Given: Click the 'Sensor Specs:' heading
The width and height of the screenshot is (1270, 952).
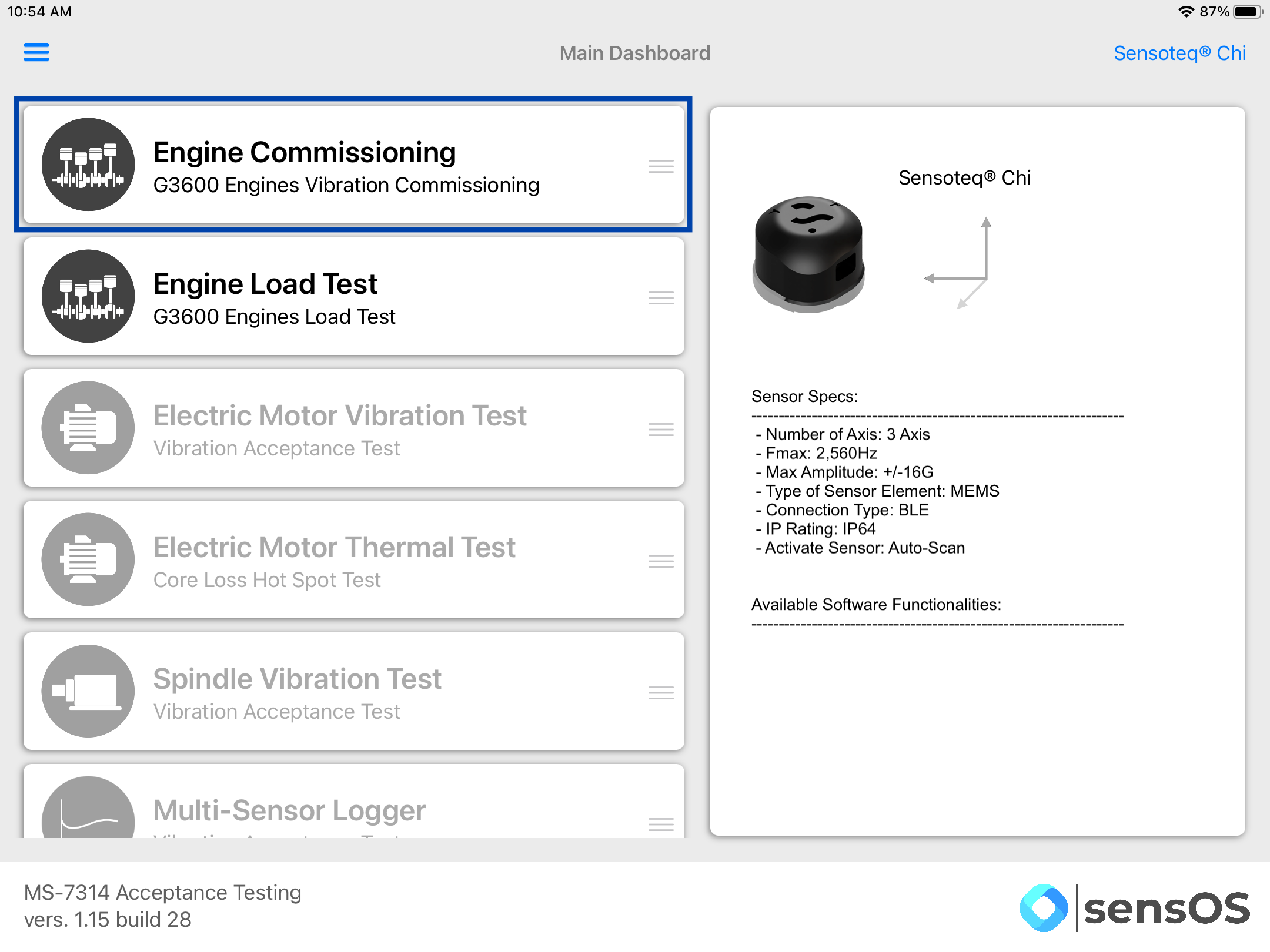Looking at the screenshot, I should (804, 397).
